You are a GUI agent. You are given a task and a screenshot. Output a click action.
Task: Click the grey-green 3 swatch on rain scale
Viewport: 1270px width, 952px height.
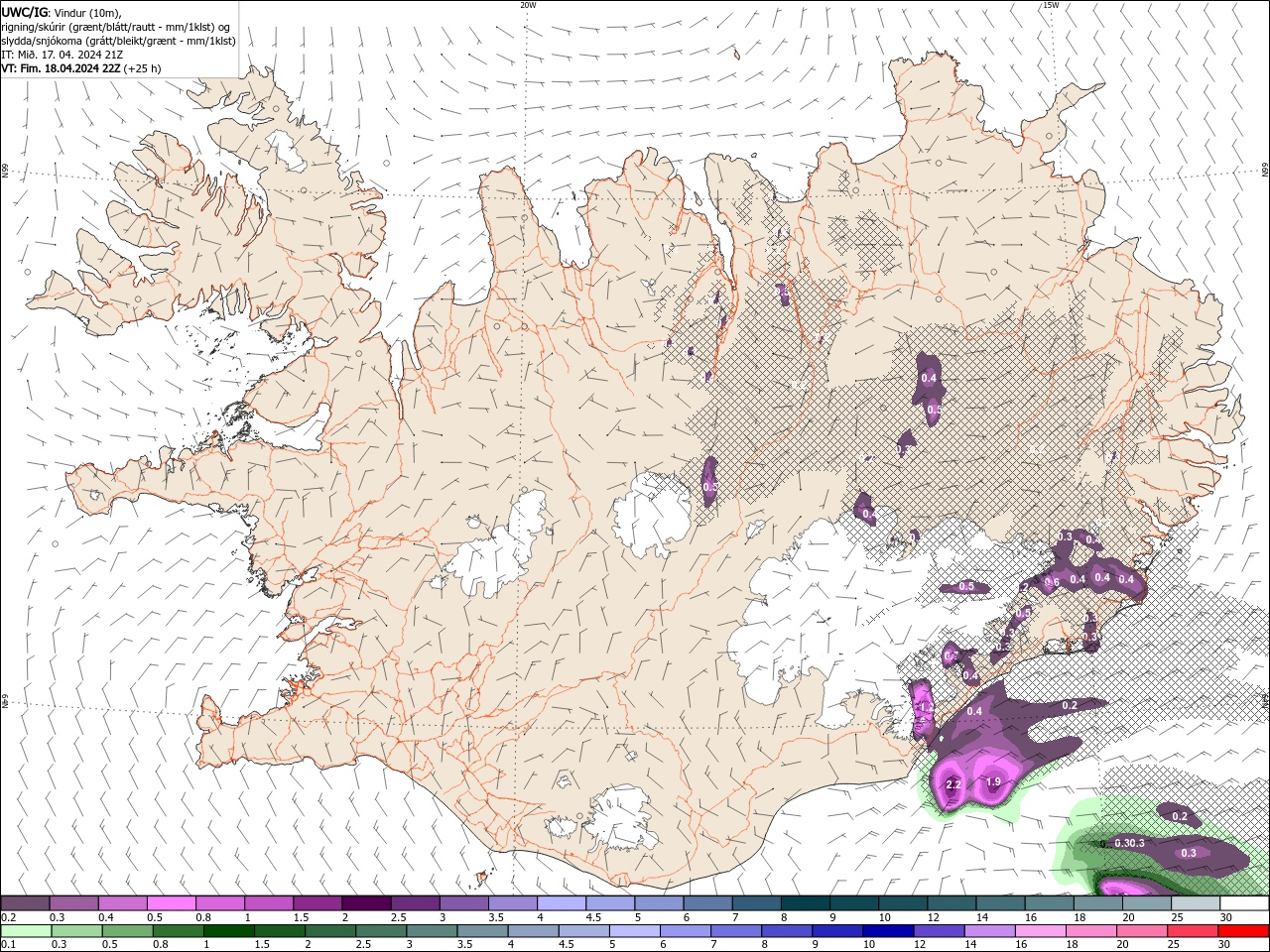click(x=432, y=931)
